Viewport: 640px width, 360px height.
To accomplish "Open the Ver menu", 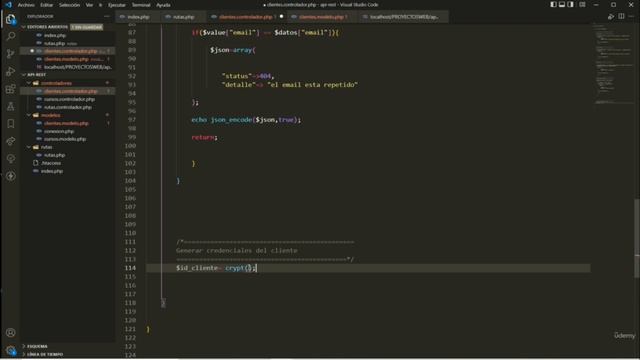I will [89, 5].
